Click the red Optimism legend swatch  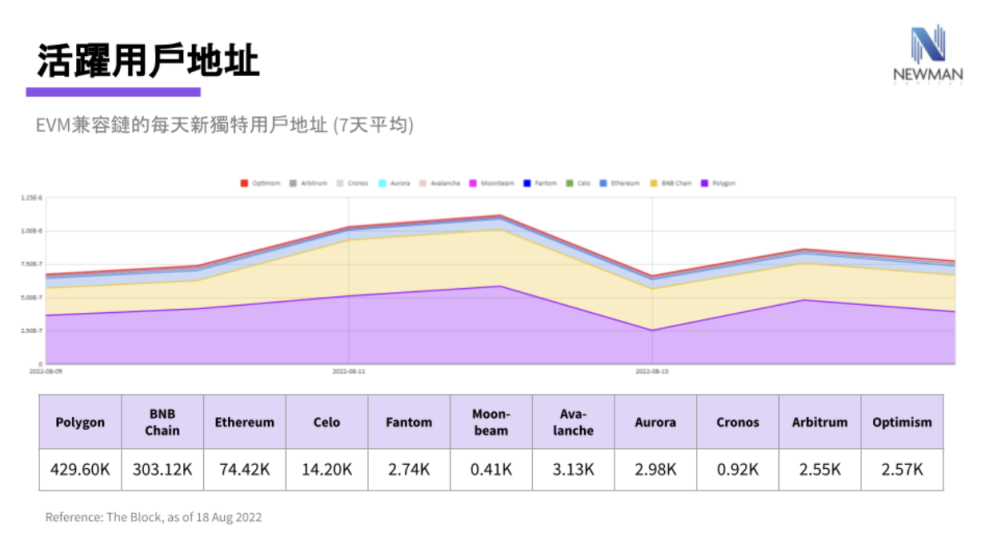[244, 183]
